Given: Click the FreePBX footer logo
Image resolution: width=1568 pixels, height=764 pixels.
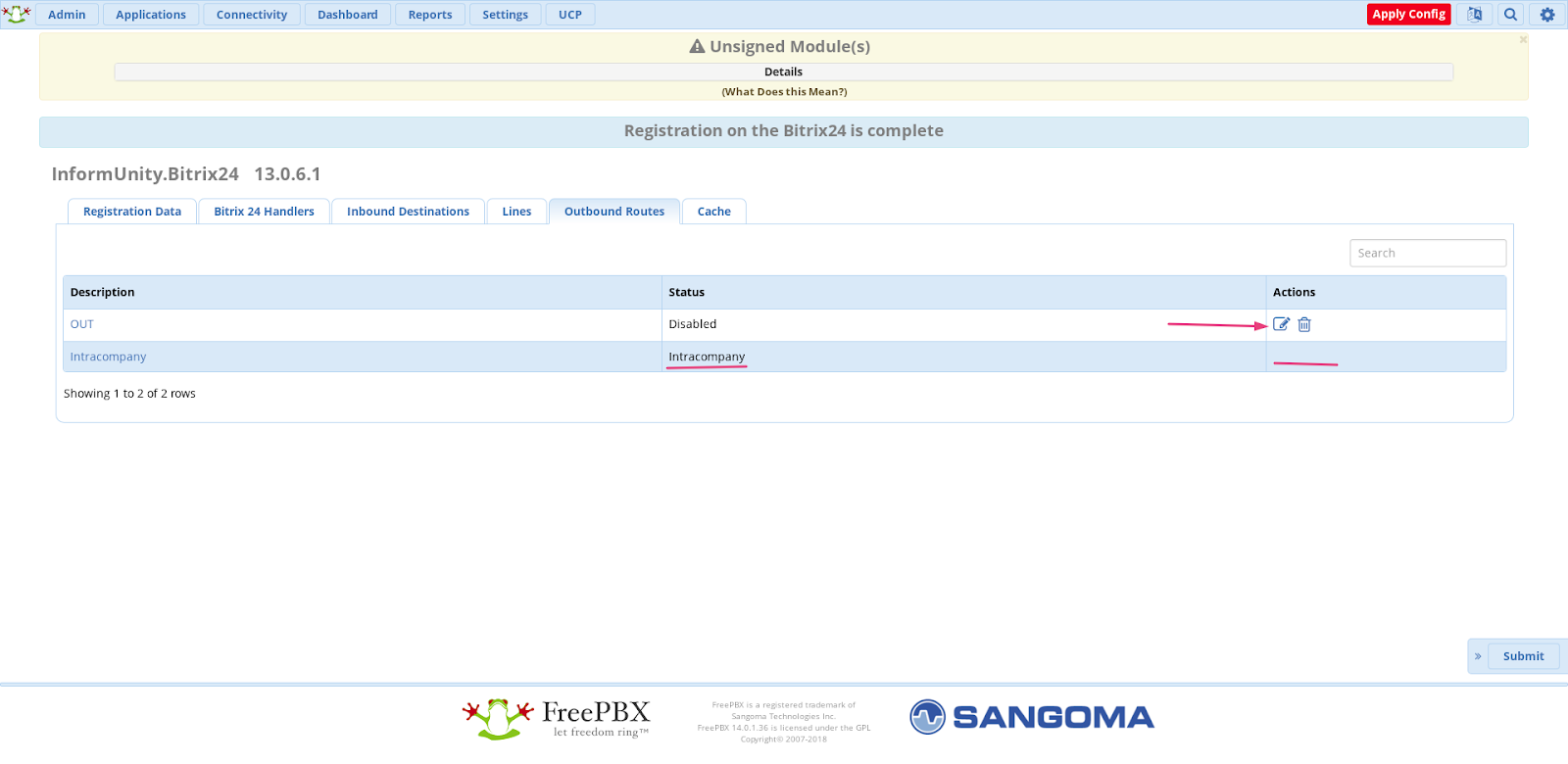Looking at the screenshot, I should [556, 719].
